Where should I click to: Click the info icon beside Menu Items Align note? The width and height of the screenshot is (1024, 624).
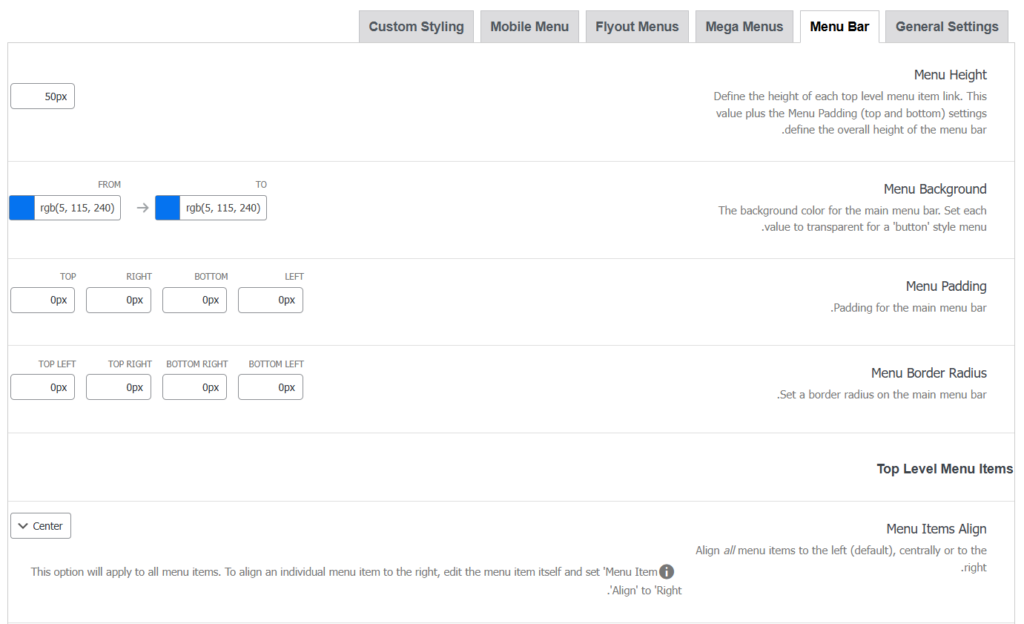tap(667, 572)
